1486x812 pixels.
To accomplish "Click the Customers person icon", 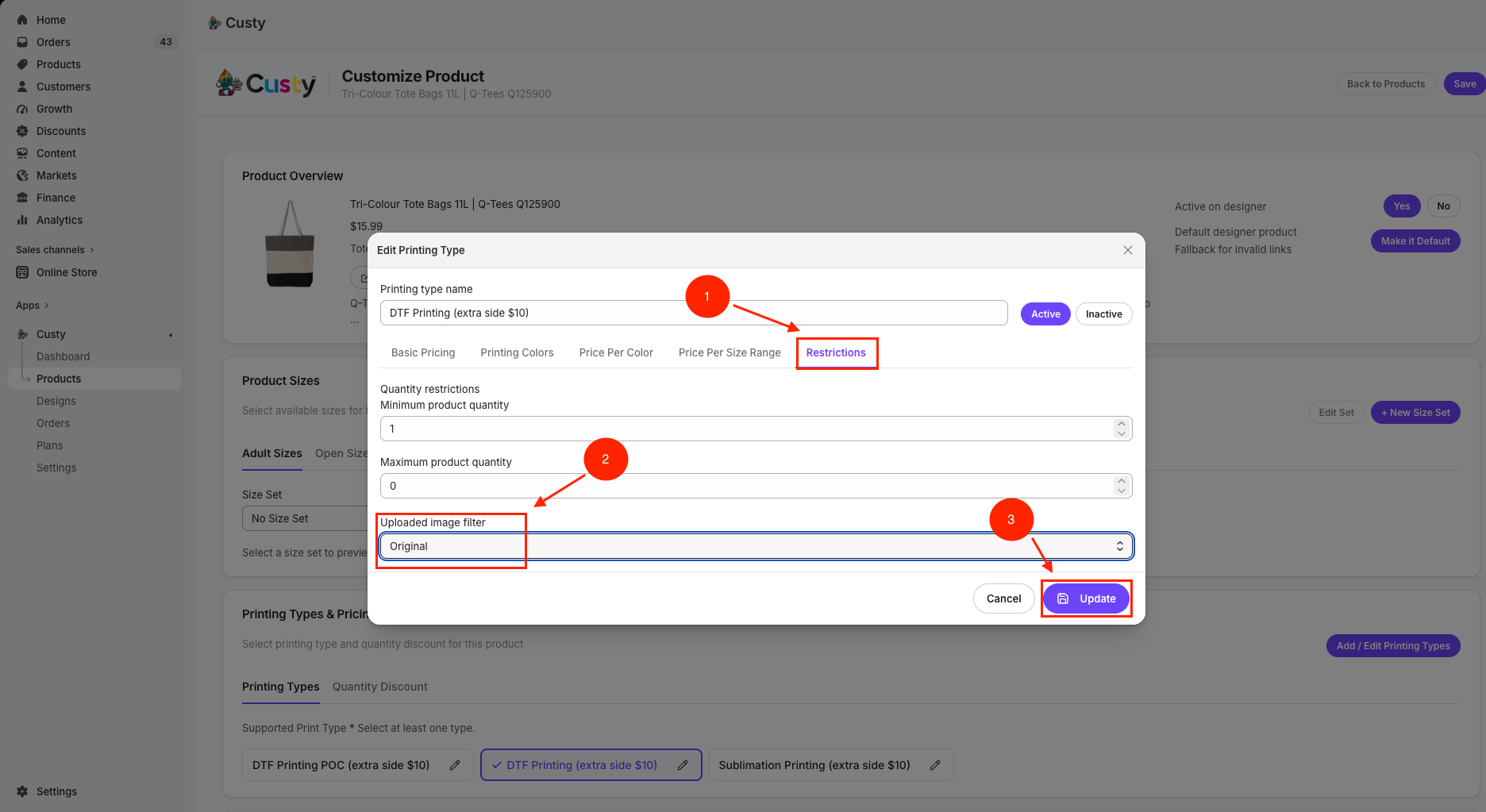I will pyautogui.click(x=22, y=87).
